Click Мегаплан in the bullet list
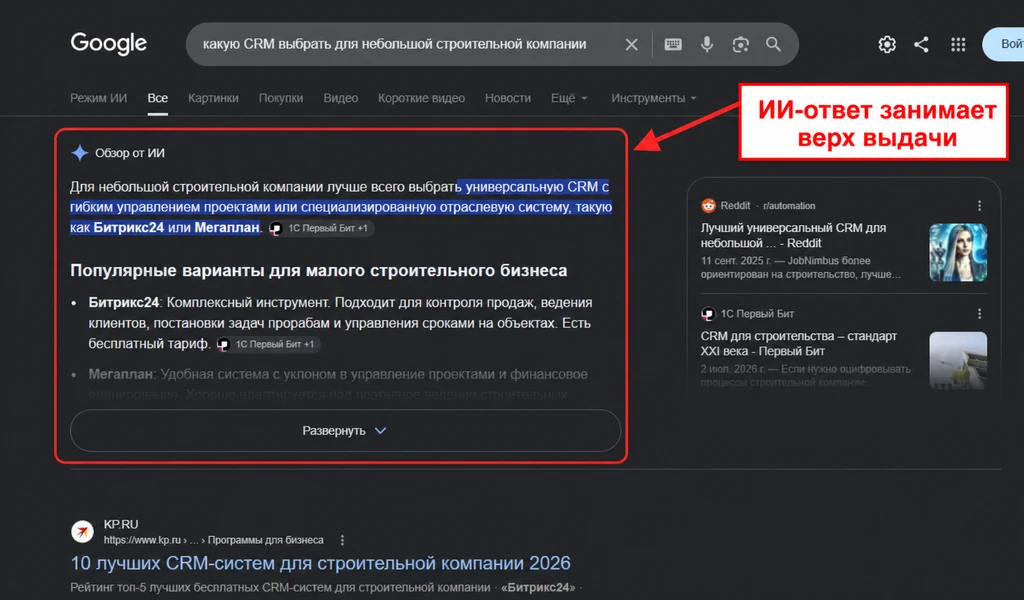 [120, 375]
